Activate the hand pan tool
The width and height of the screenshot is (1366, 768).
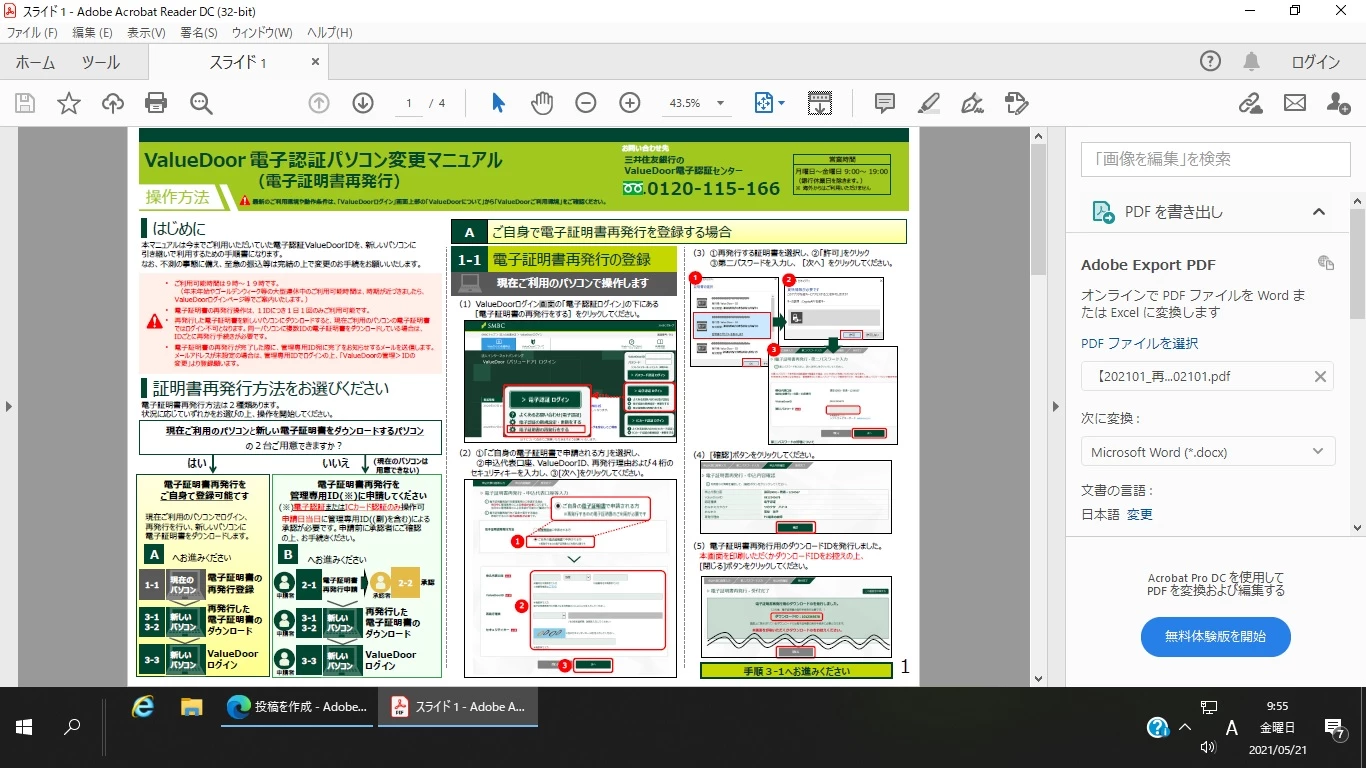click(x=541, y=103)
